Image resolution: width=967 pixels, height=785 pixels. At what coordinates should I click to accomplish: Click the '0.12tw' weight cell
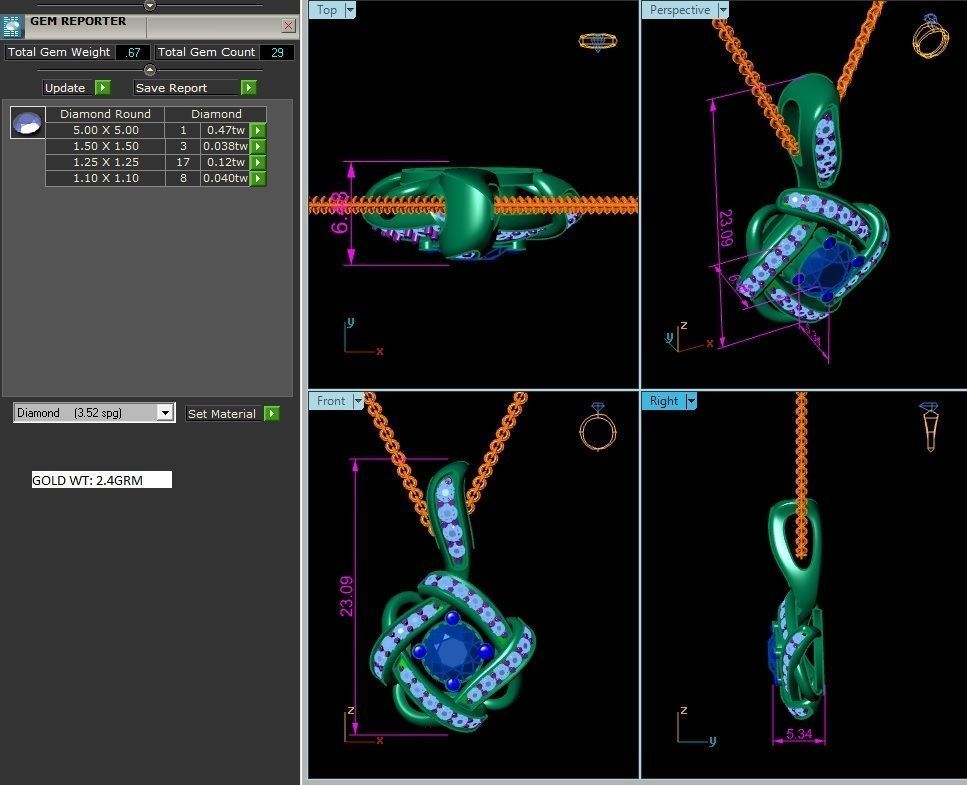coord(226,162)
